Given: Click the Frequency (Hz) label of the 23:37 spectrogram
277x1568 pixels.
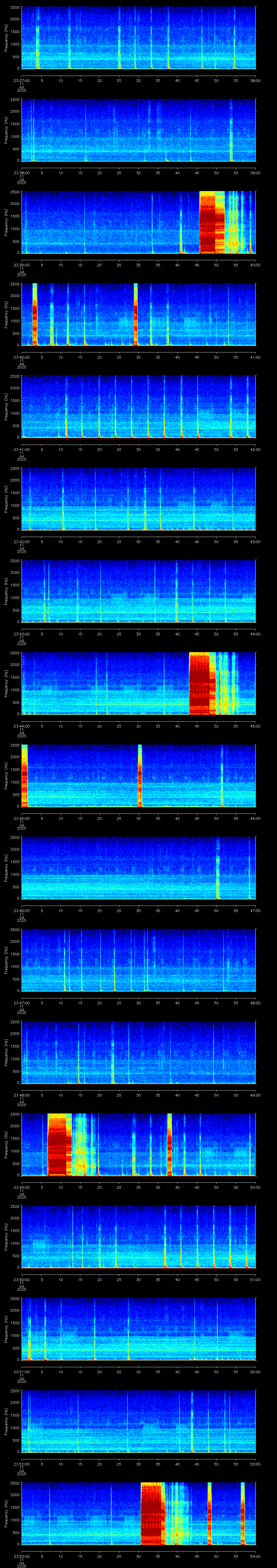Looking at the screenshot, I should (x=6, y=38).
